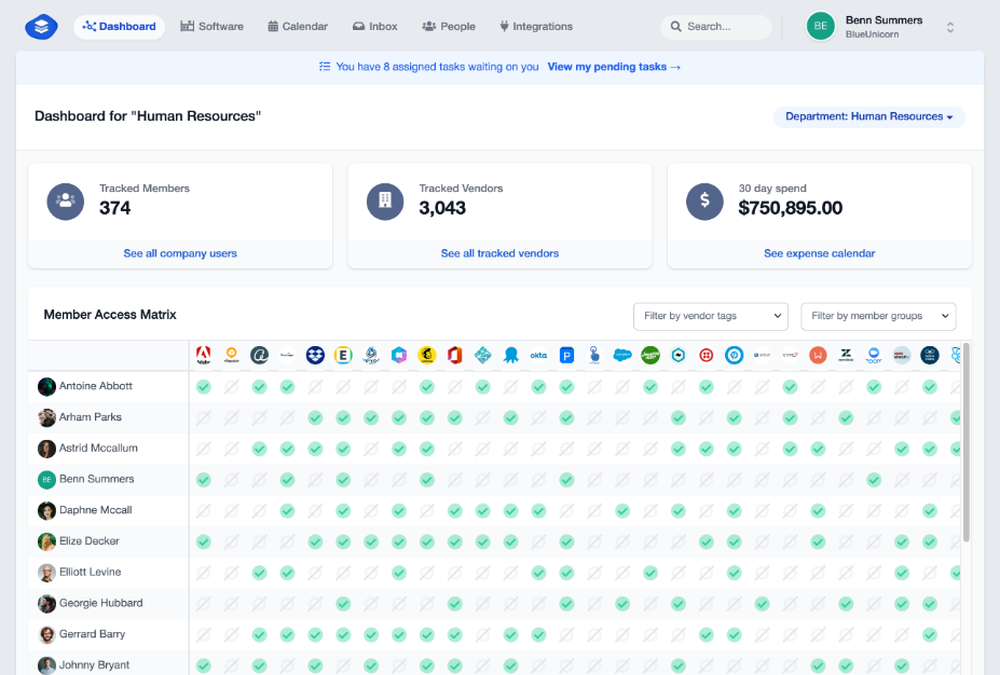Toggle Gerrard Barry's Dropbox access check
1000x675 pixels.
(x=315, y=635)
